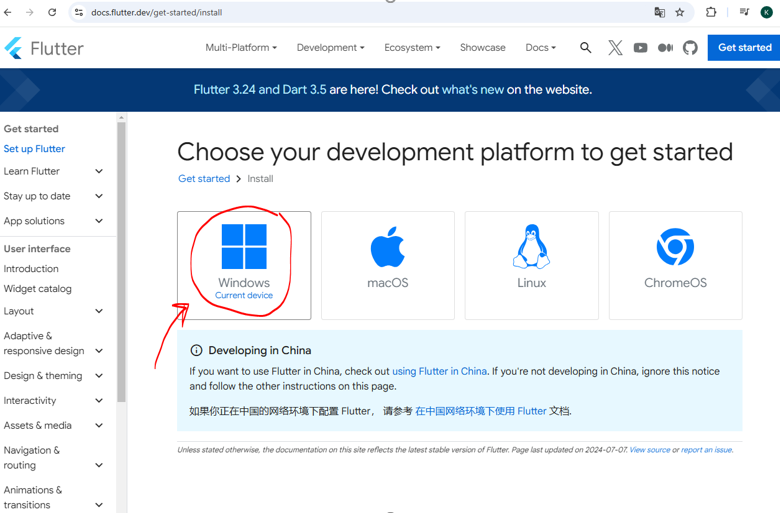Image resolution: width=780 pixels, height=513 pixels.
Task: Open the Development dropdown menu
Action: [330, 48]
